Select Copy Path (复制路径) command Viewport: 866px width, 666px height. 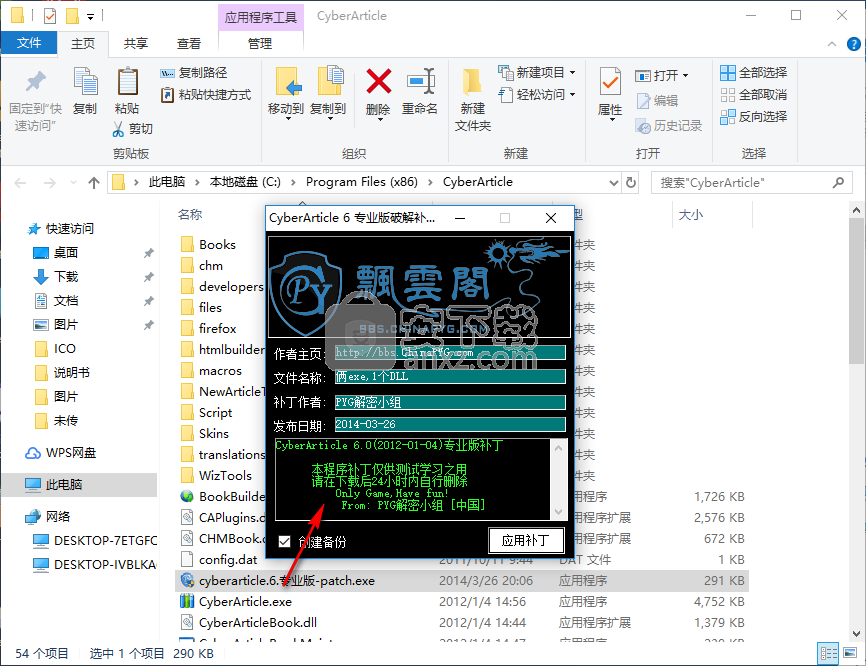click(x=194, y=73)
